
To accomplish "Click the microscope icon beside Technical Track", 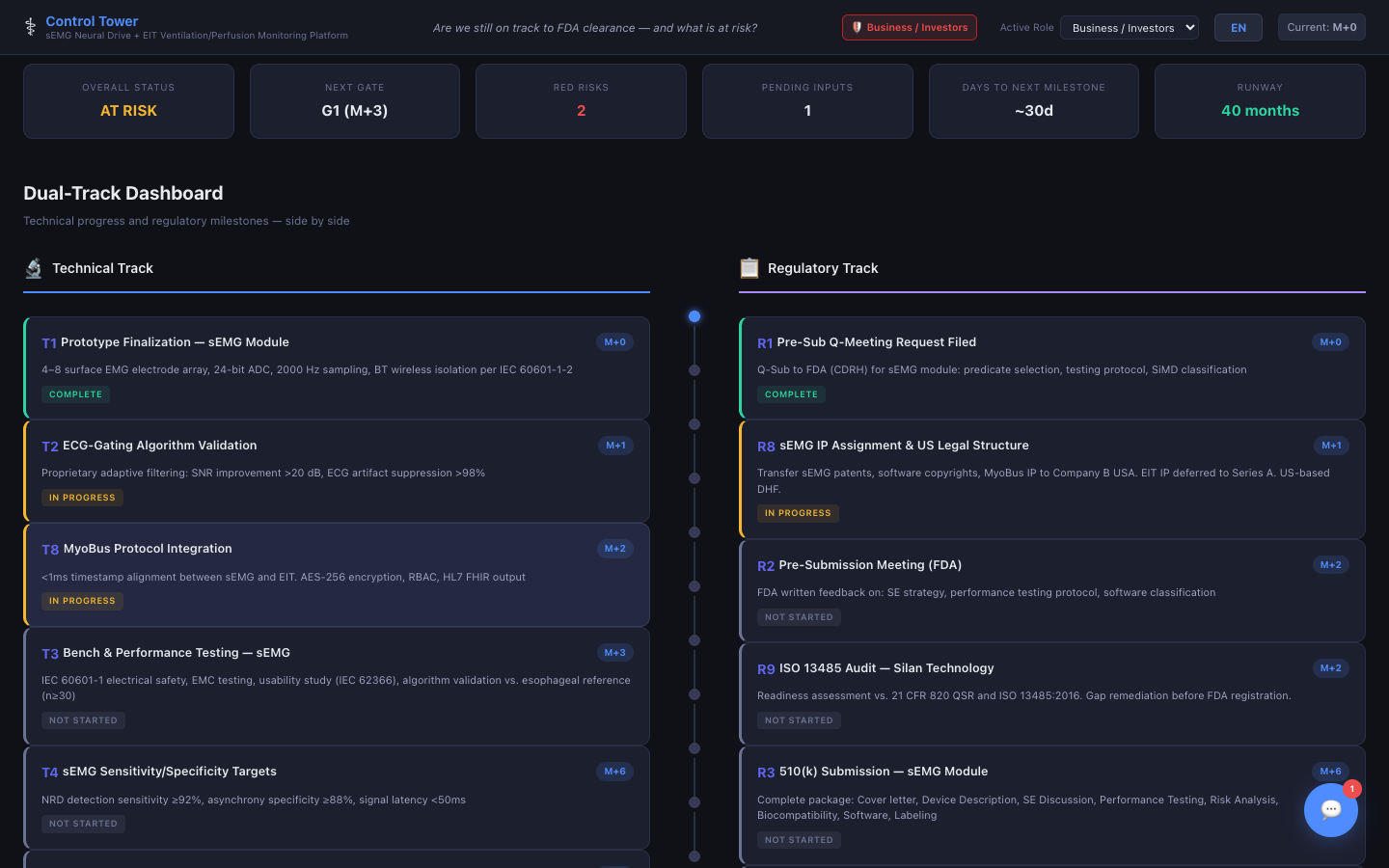I will pos(34,268).
